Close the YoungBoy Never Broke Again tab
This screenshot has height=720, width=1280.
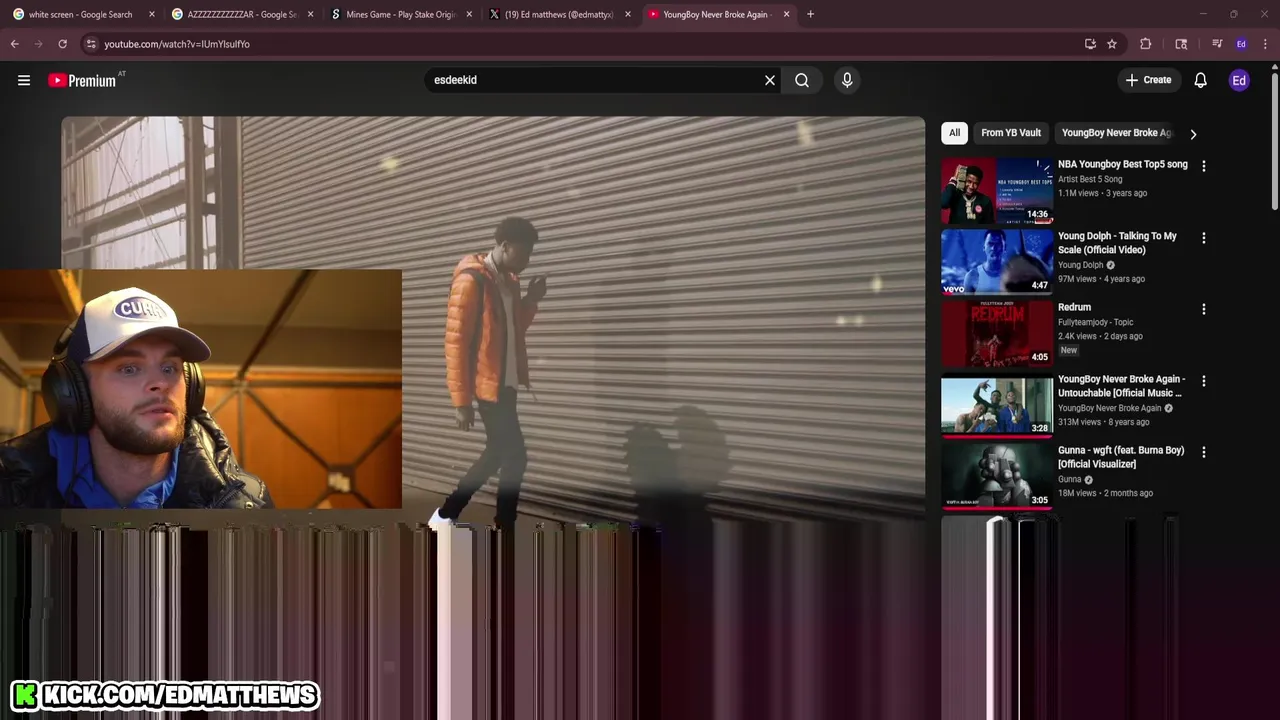[x=786, y=14]
